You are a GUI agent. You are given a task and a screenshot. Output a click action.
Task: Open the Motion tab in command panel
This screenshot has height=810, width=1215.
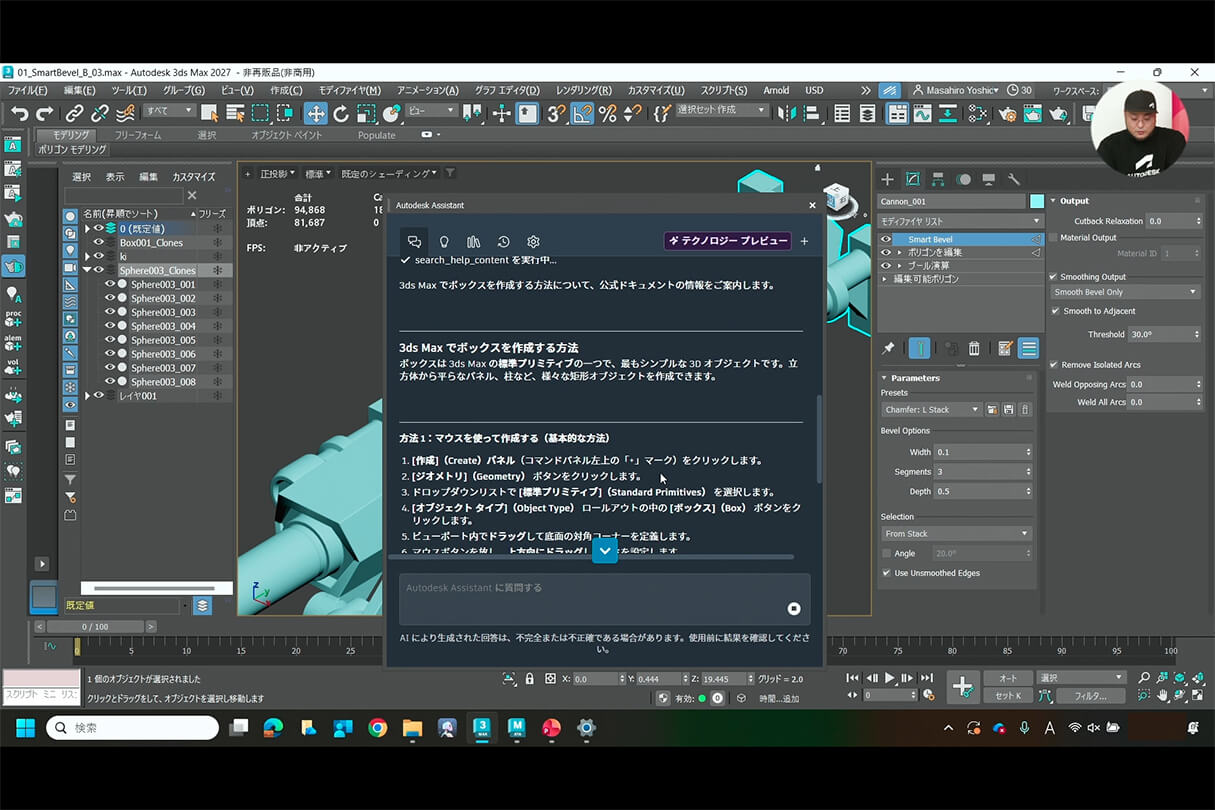point(963,179)
